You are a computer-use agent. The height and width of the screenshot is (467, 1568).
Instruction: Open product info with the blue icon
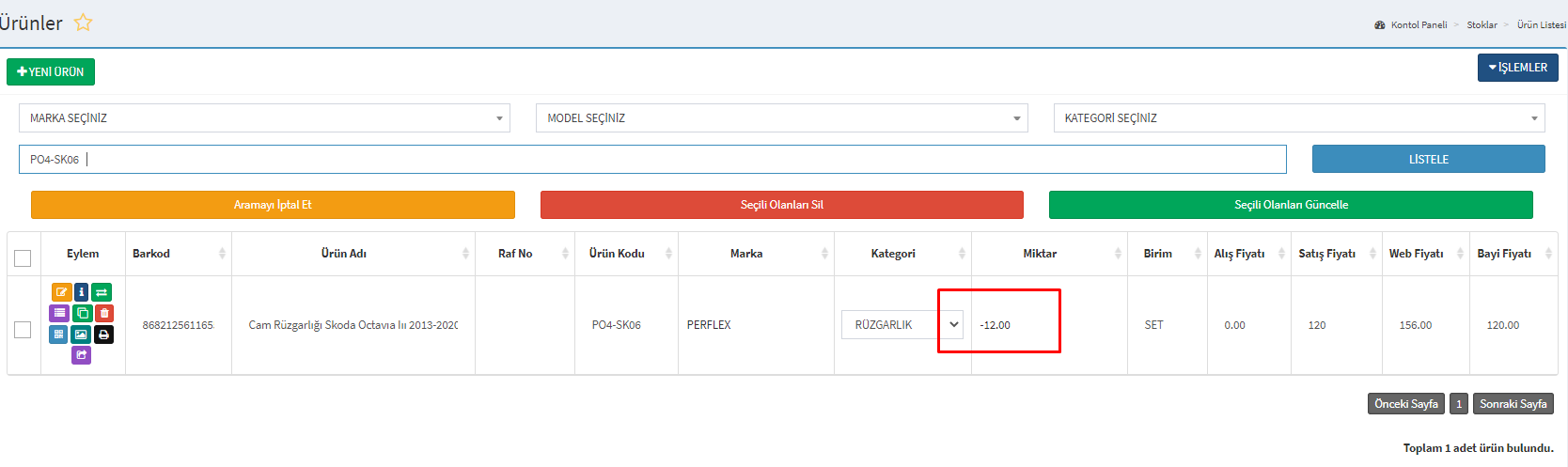point(82,292)
